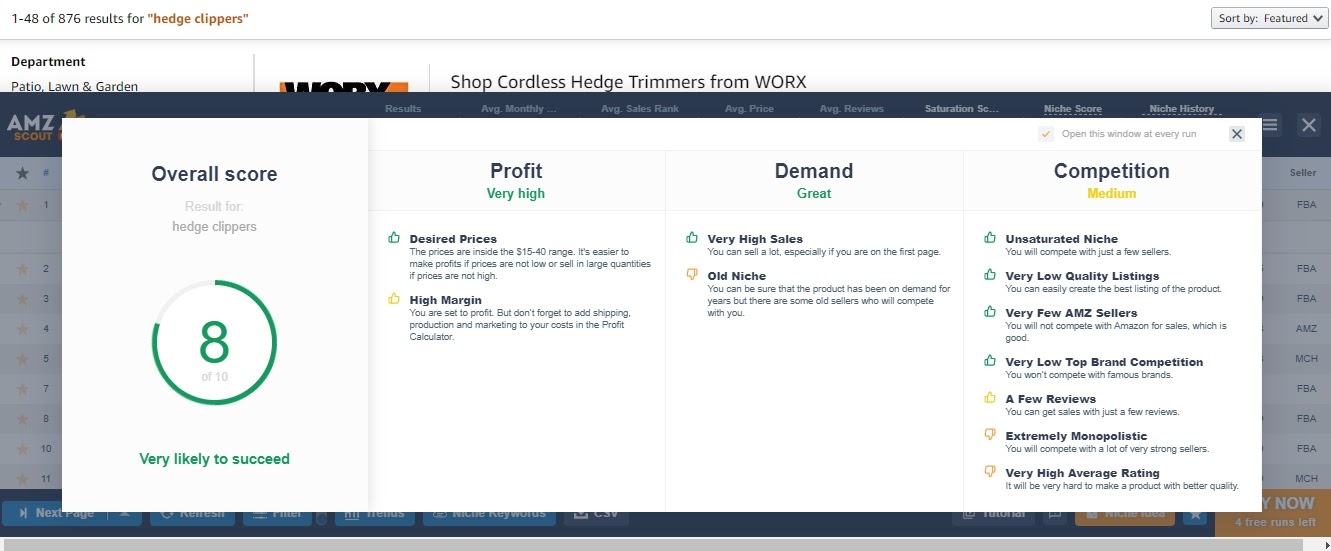Close the AMZScout extension panel
The image size is (1331, 551).
coord(1309,125)
